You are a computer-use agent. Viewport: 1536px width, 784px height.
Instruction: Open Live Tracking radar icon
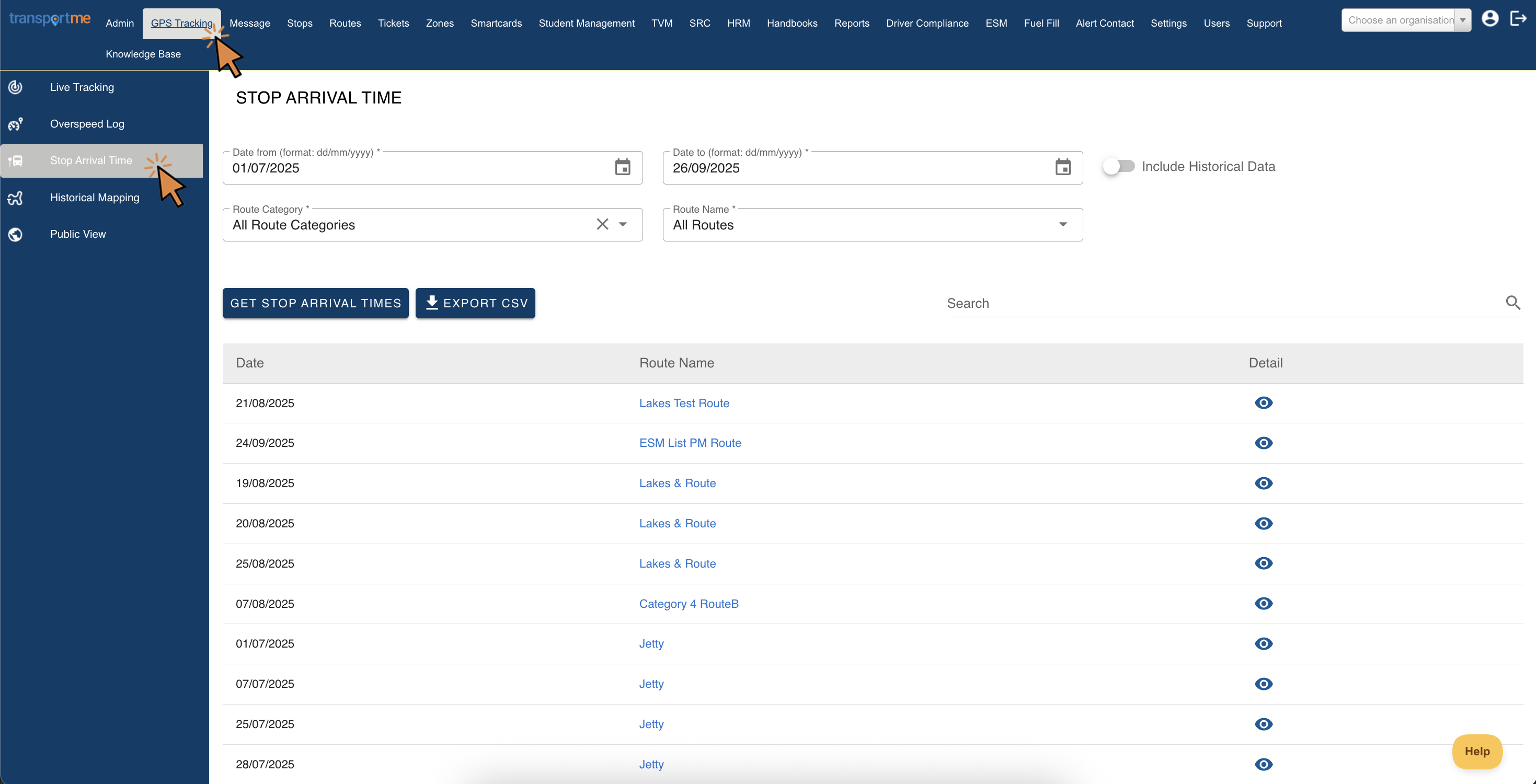click(x=16, y=87)
